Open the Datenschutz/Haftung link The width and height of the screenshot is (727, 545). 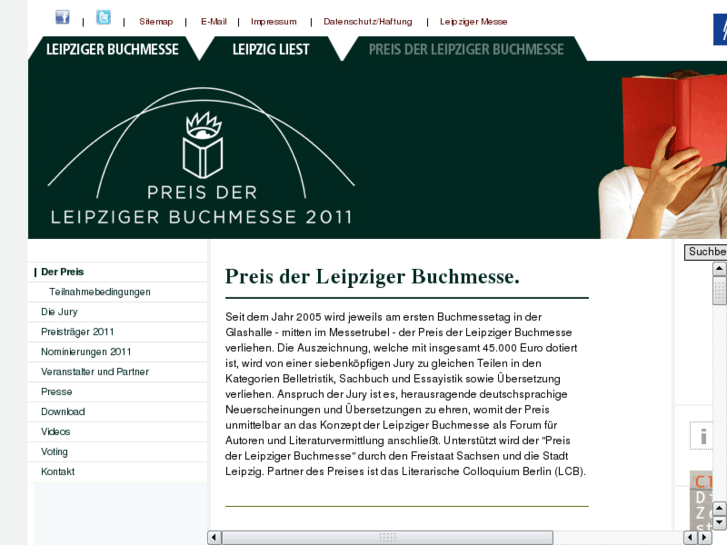(368, 22)
